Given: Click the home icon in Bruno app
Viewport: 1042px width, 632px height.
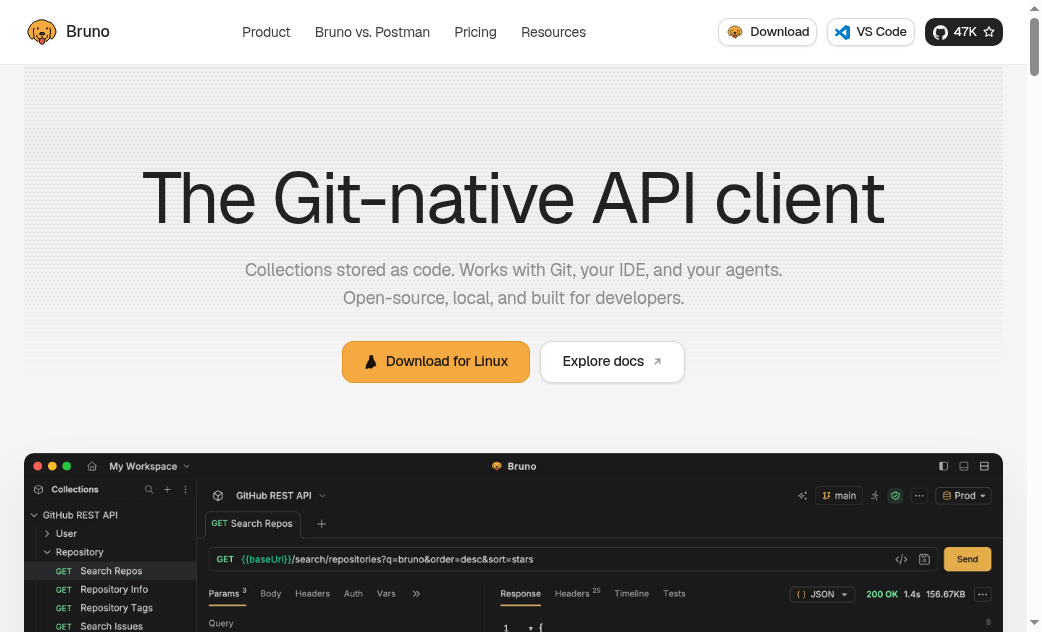Looking at the screenshot, I should pyautogui.click(x=92, y=467).
